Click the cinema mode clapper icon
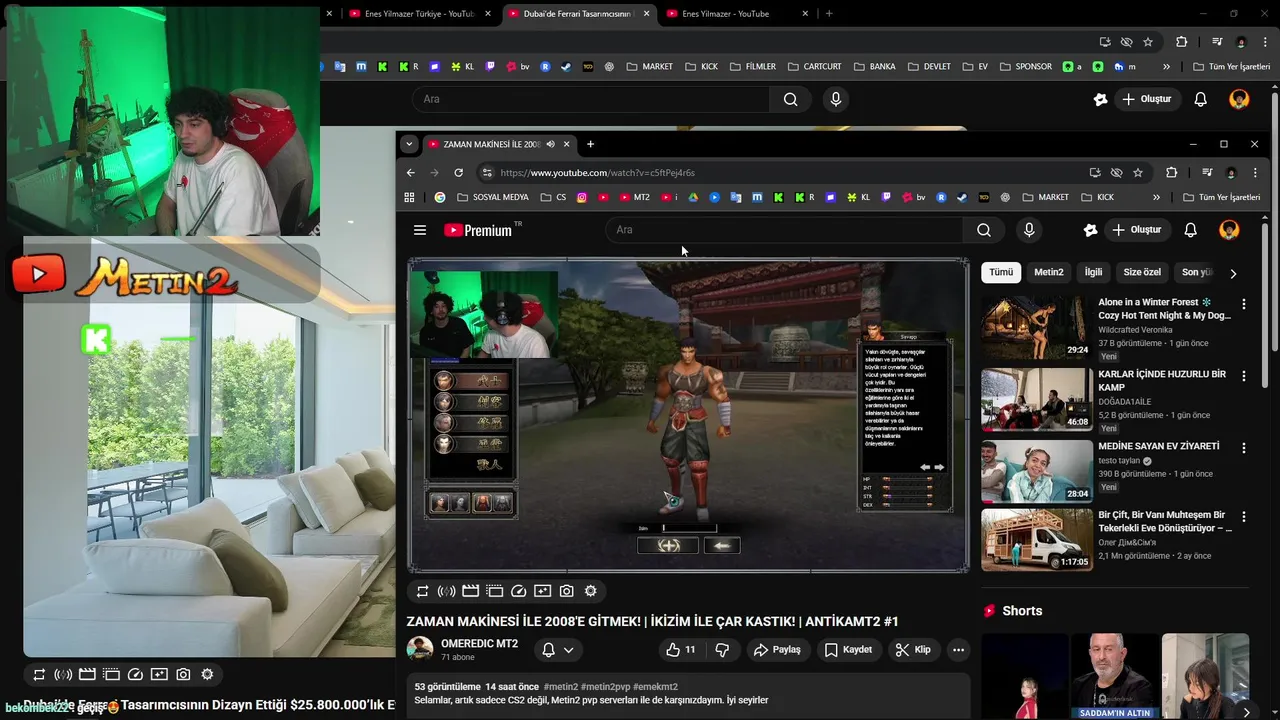Image resolution: width=1280 pixels, height=720 pixels. (471, 591)
